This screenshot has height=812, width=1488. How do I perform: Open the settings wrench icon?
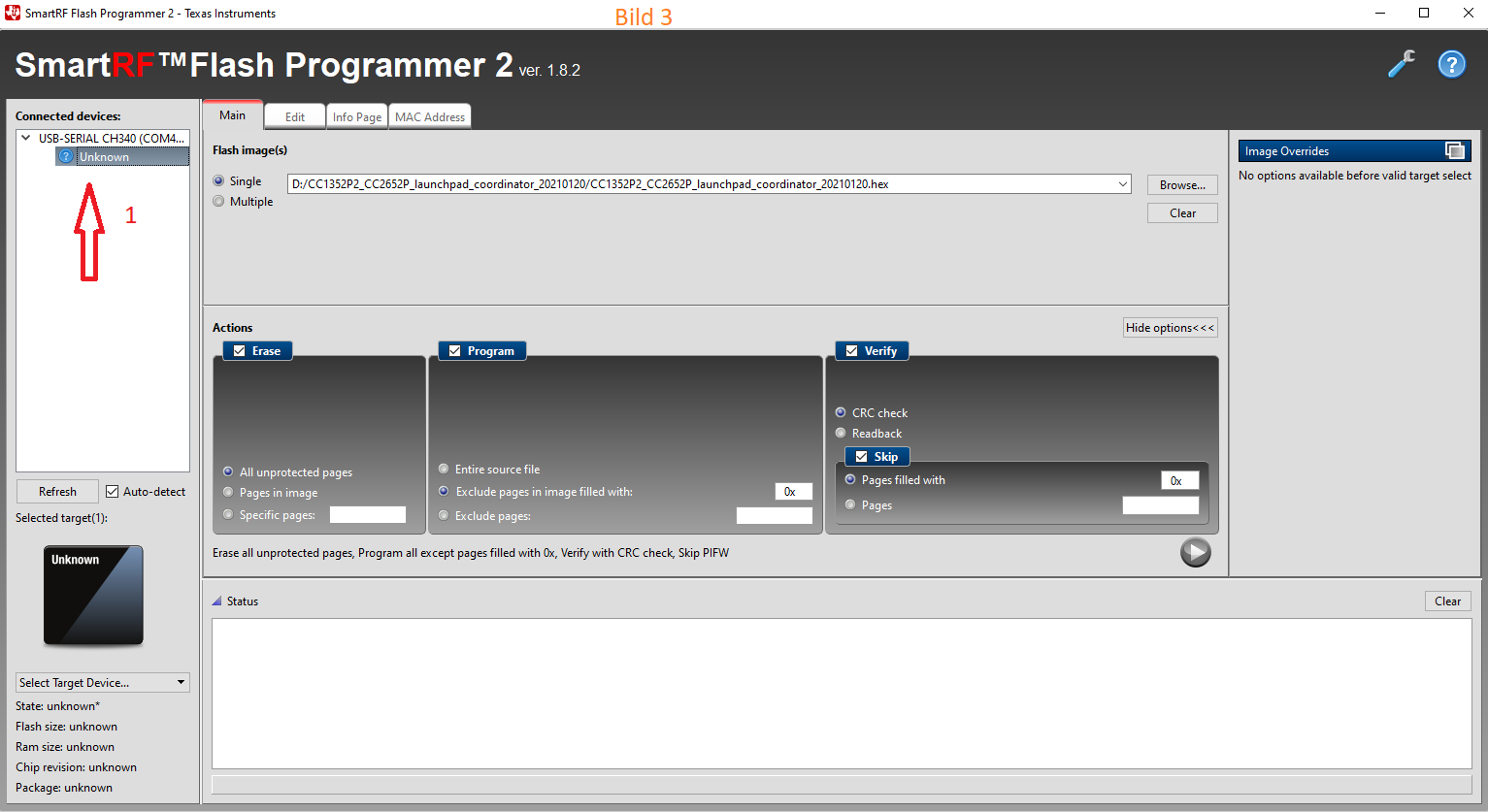click(1401, 64)
